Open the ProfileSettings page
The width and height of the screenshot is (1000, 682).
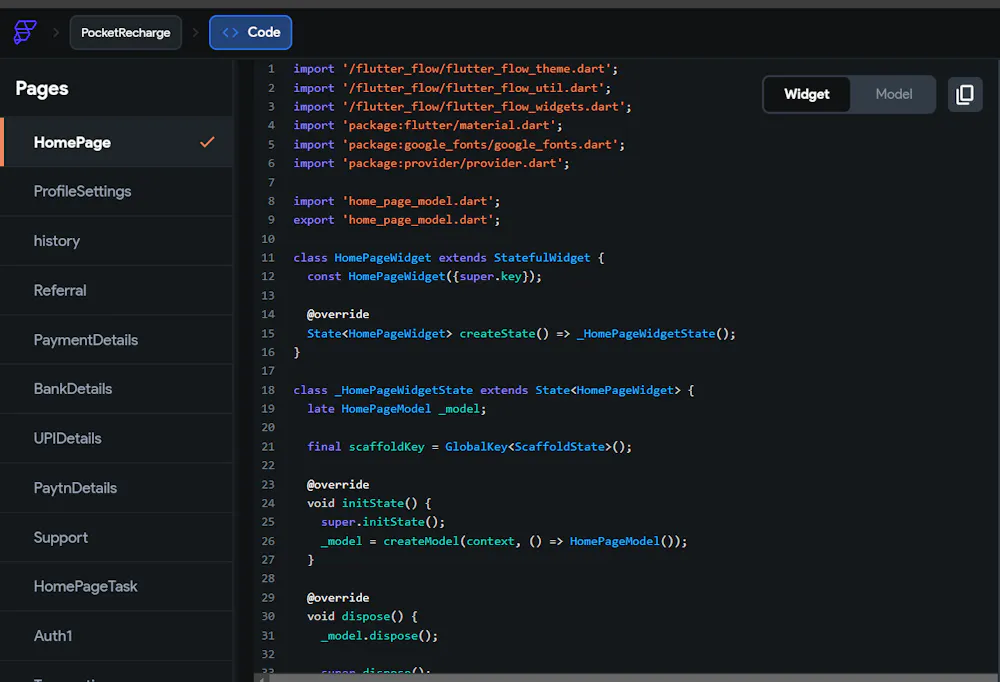click(x=117, y=191)
